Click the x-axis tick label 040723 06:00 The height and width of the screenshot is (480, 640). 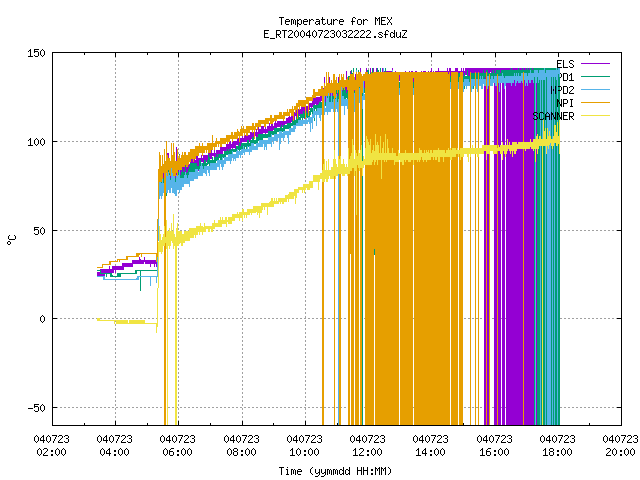(178, 446)
